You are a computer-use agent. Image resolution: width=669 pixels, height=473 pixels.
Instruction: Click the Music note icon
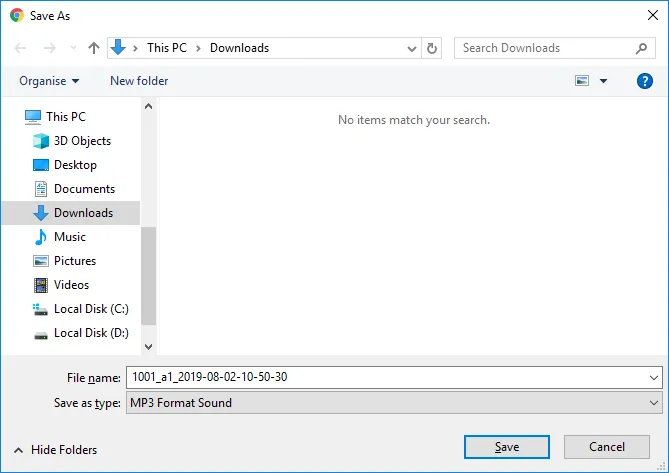pyautogui.click(x=41, y=237)
